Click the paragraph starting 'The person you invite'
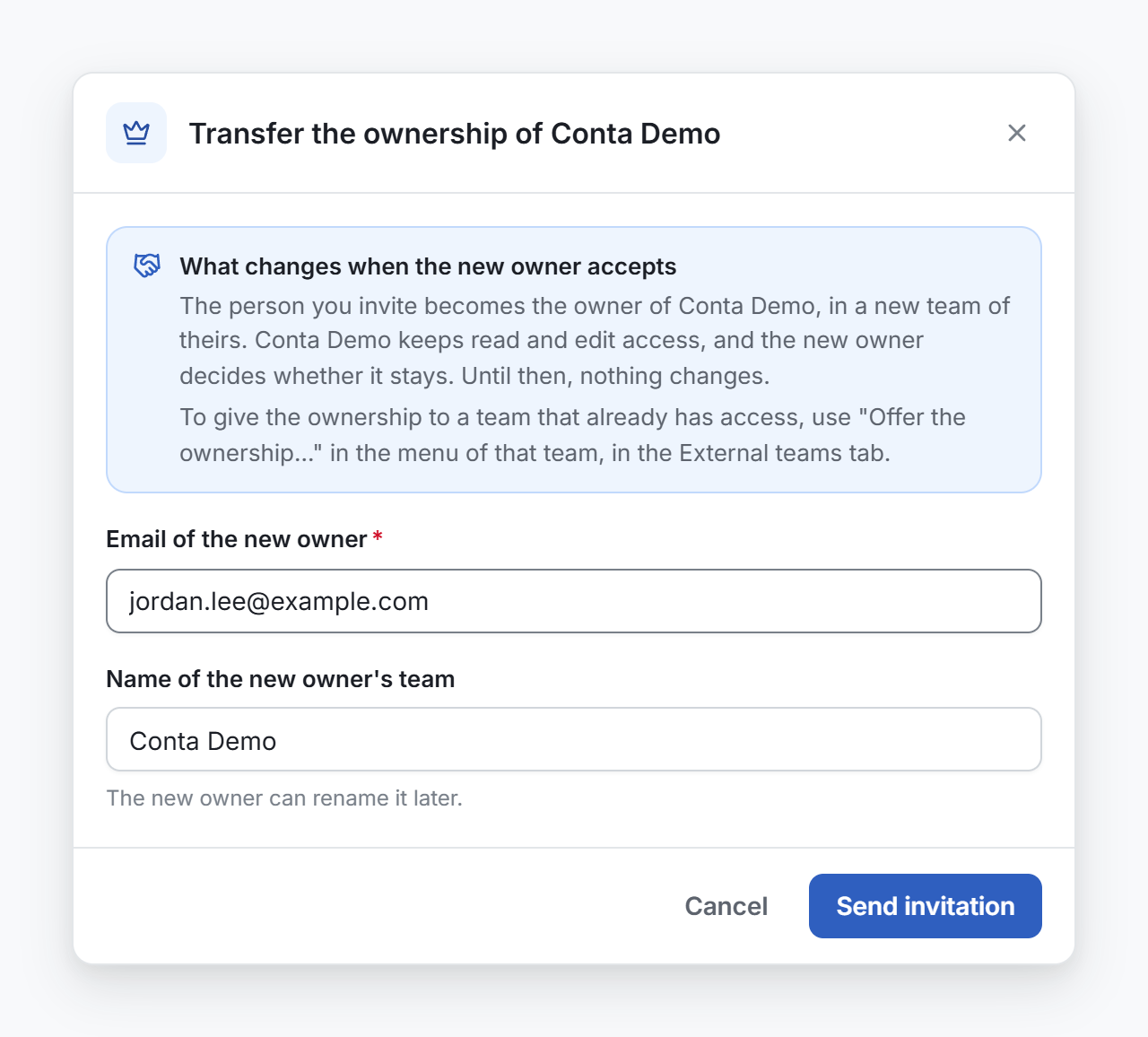This screenshot has height=1037, width=1148. [595, 341]
